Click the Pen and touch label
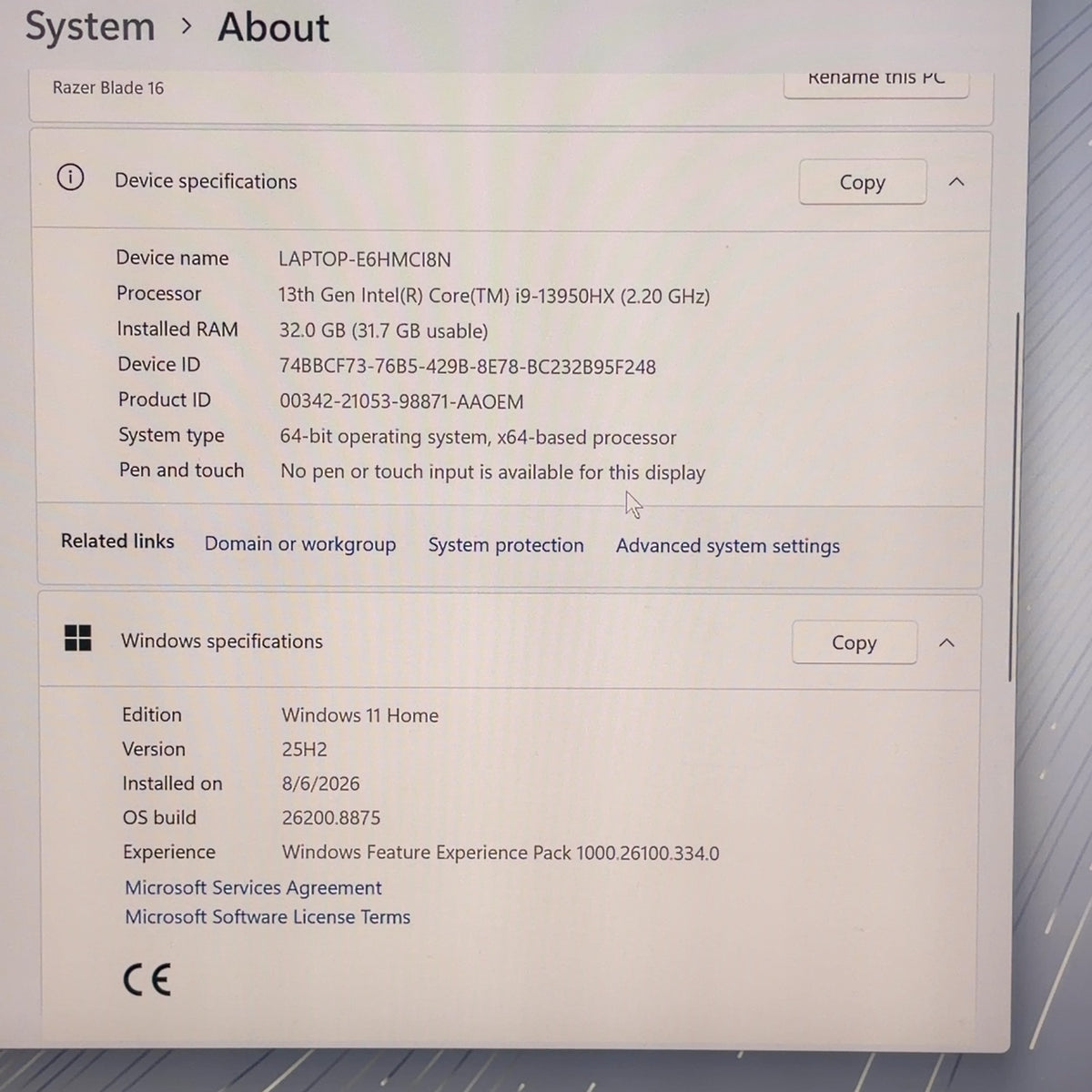This screenshot has height=1092, width=1092. (181, 470)
